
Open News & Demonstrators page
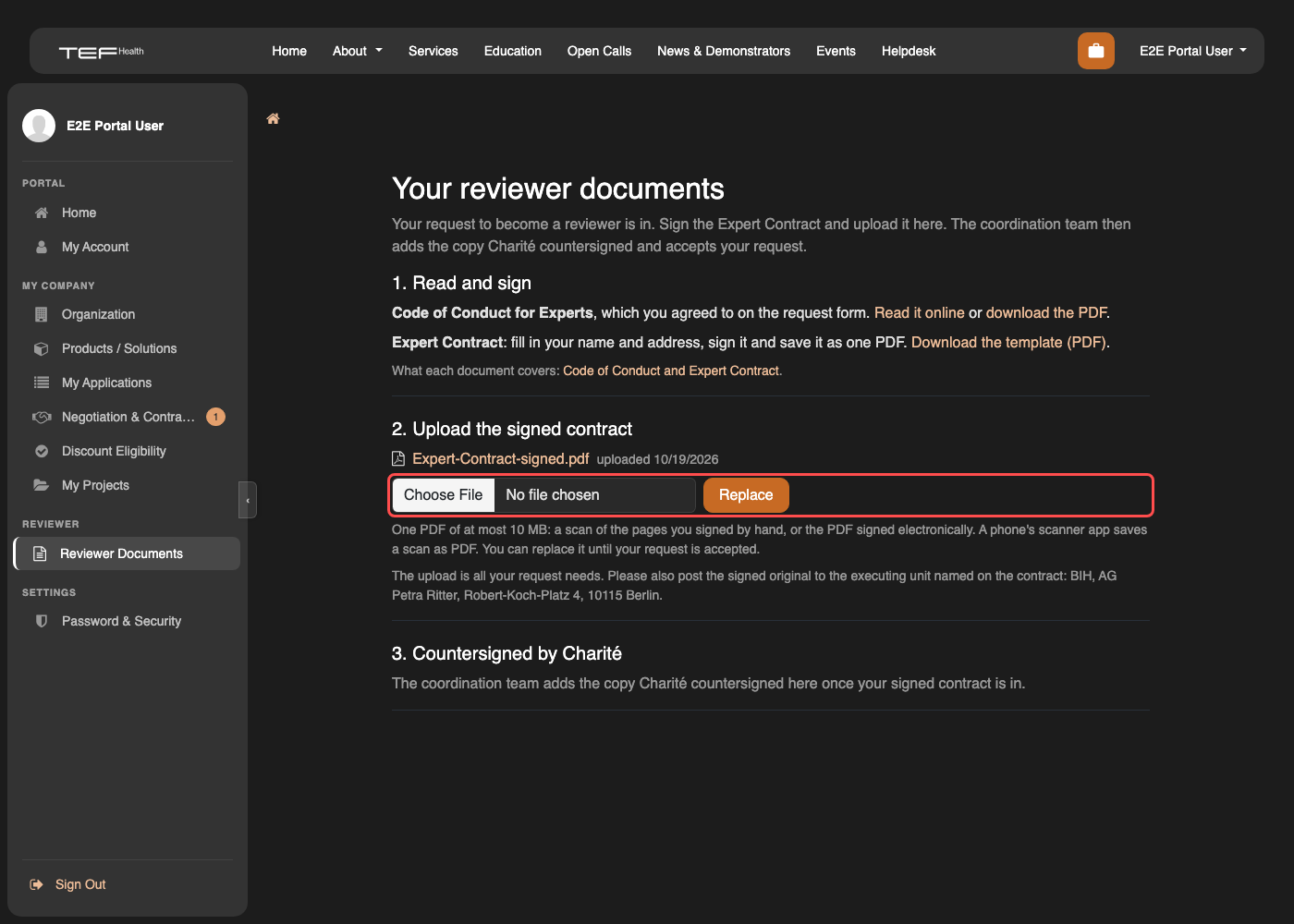[x=724, y=51]
